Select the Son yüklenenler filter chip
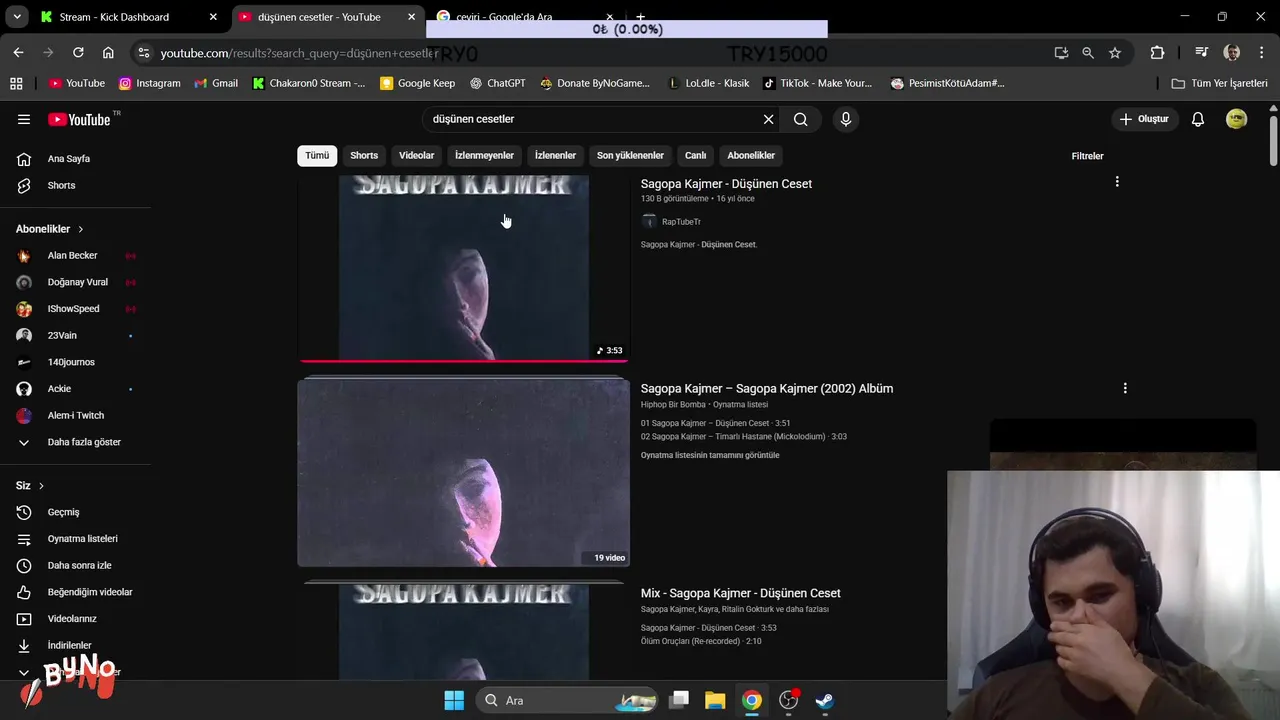Screen dimensions: 1280x720 (x=630, y=155)
